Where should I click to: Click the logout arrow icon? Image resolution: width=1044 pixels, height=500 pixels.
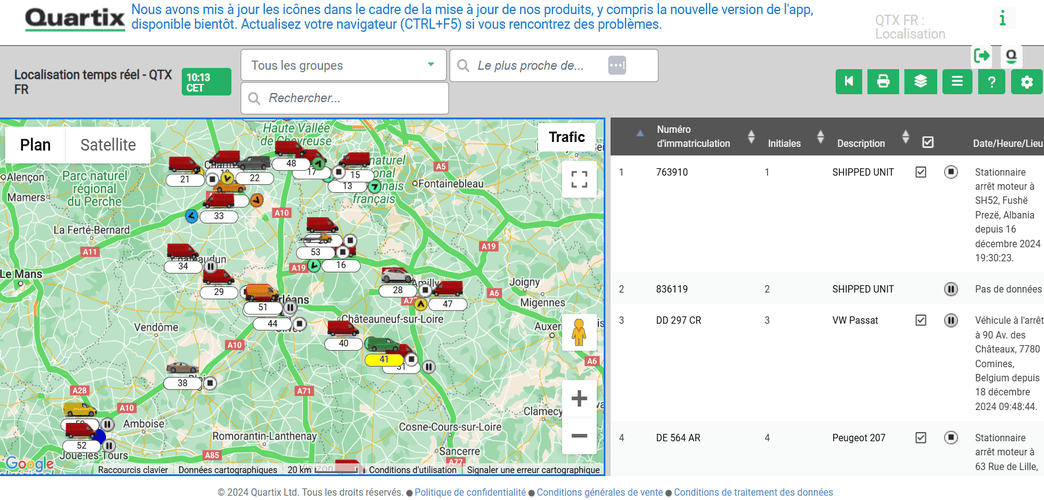pyautogui.click(x=982, y=56)
